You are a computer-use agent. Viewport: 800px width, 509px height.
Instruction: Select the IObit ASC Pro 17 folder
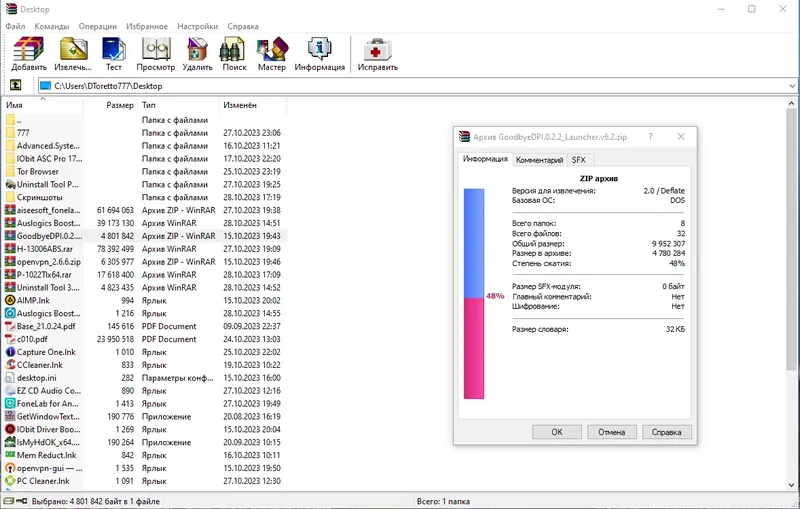click(145, 159)
